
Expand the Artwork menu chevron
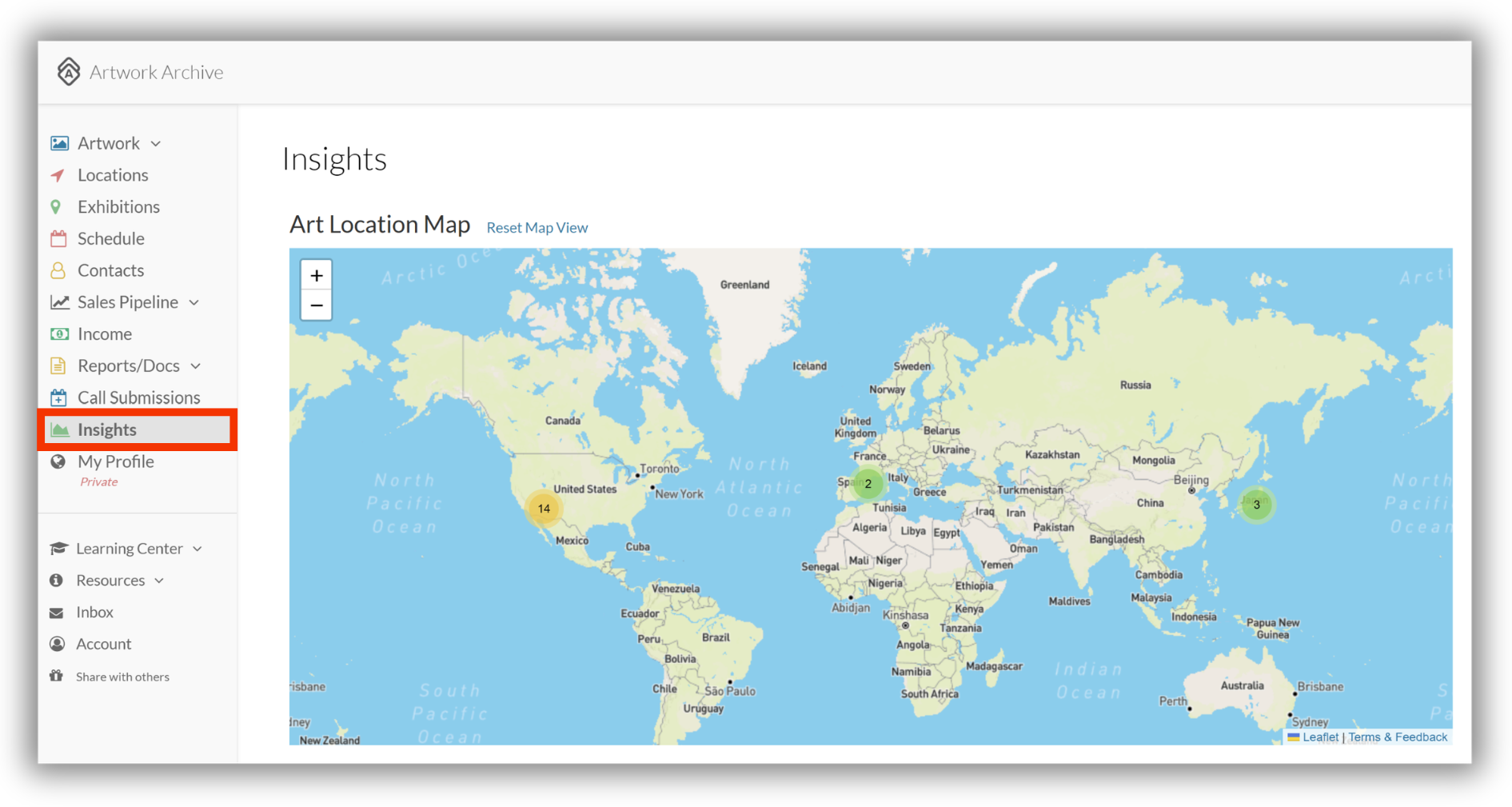(x=156, y=144)
